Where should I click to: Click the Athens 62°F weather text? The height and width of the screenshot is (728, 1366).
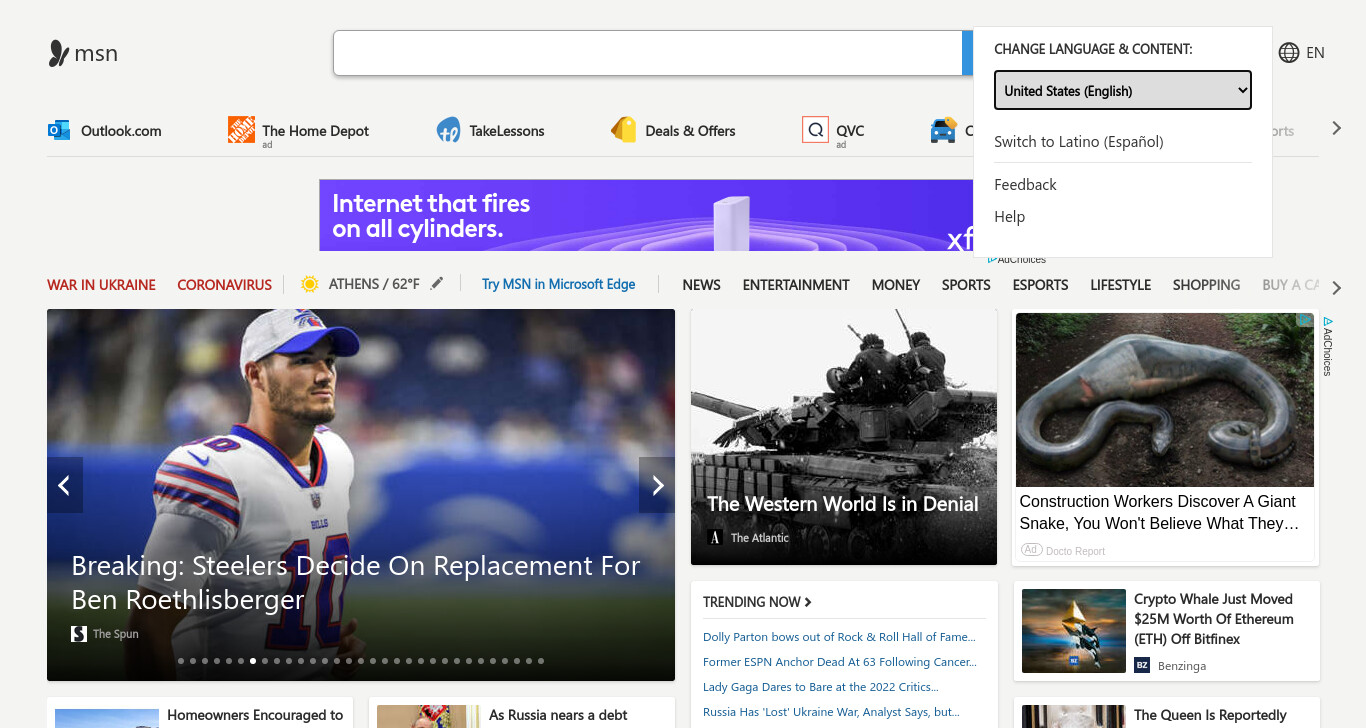(x=374, y=284)
